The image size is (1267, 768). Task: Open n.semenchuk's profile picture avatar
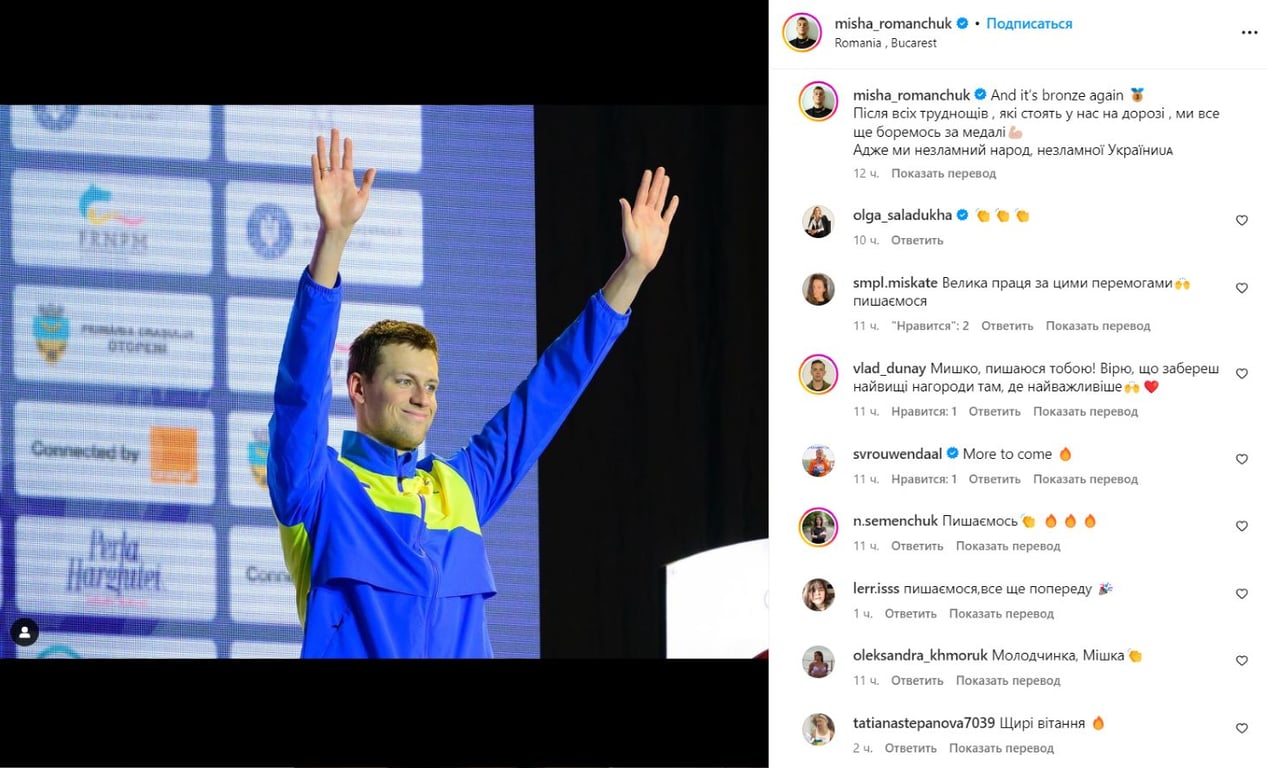[818, 527]
